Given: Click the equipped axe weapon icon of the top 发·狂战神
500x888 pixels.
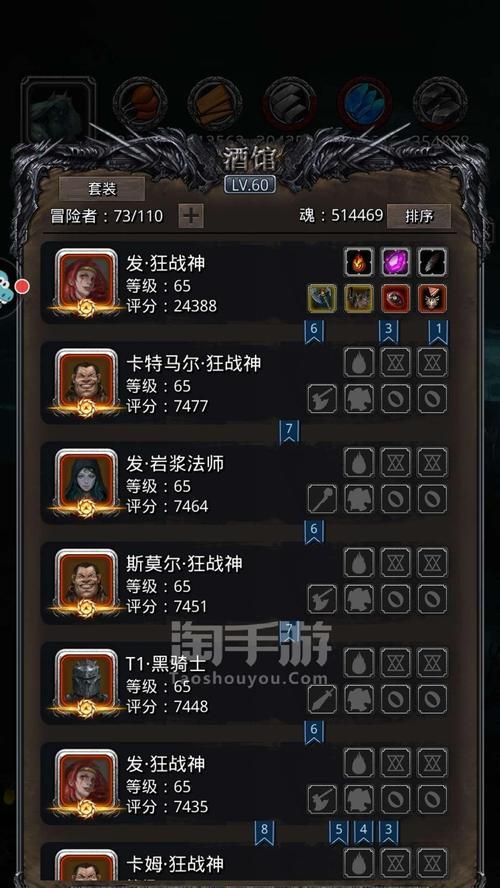Looking at the screenshot, I should (x=322, y=298).
